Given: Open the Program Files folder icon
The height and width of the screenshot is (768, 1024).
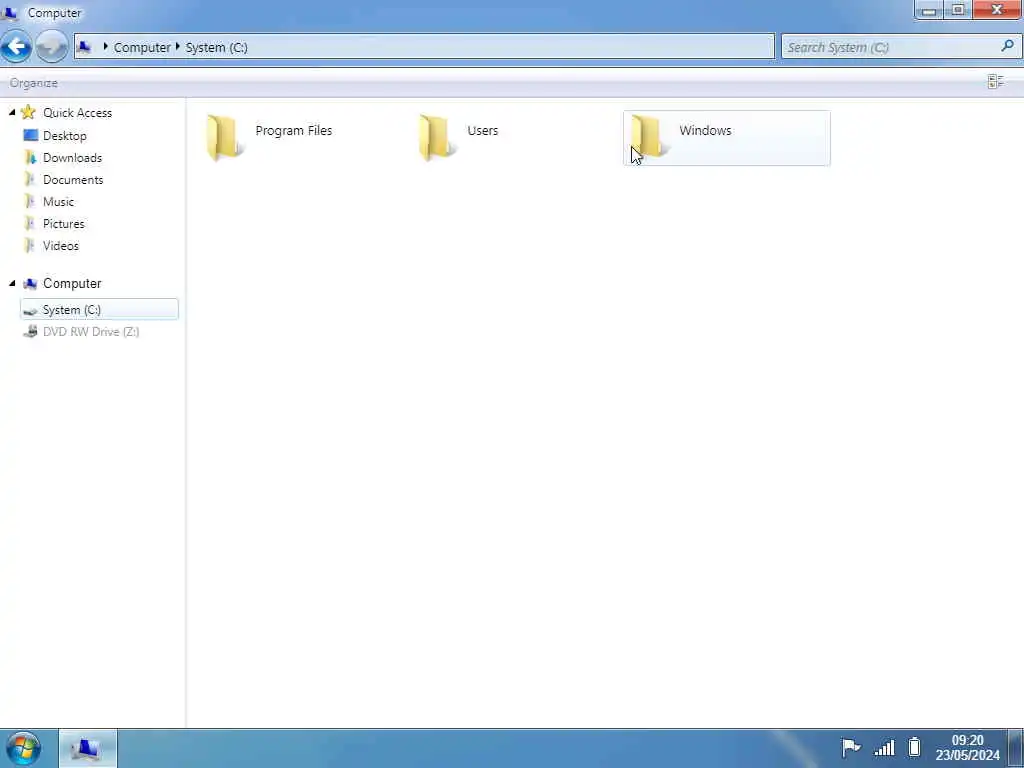Looking at the screenshot, I should tap(225, 137).
